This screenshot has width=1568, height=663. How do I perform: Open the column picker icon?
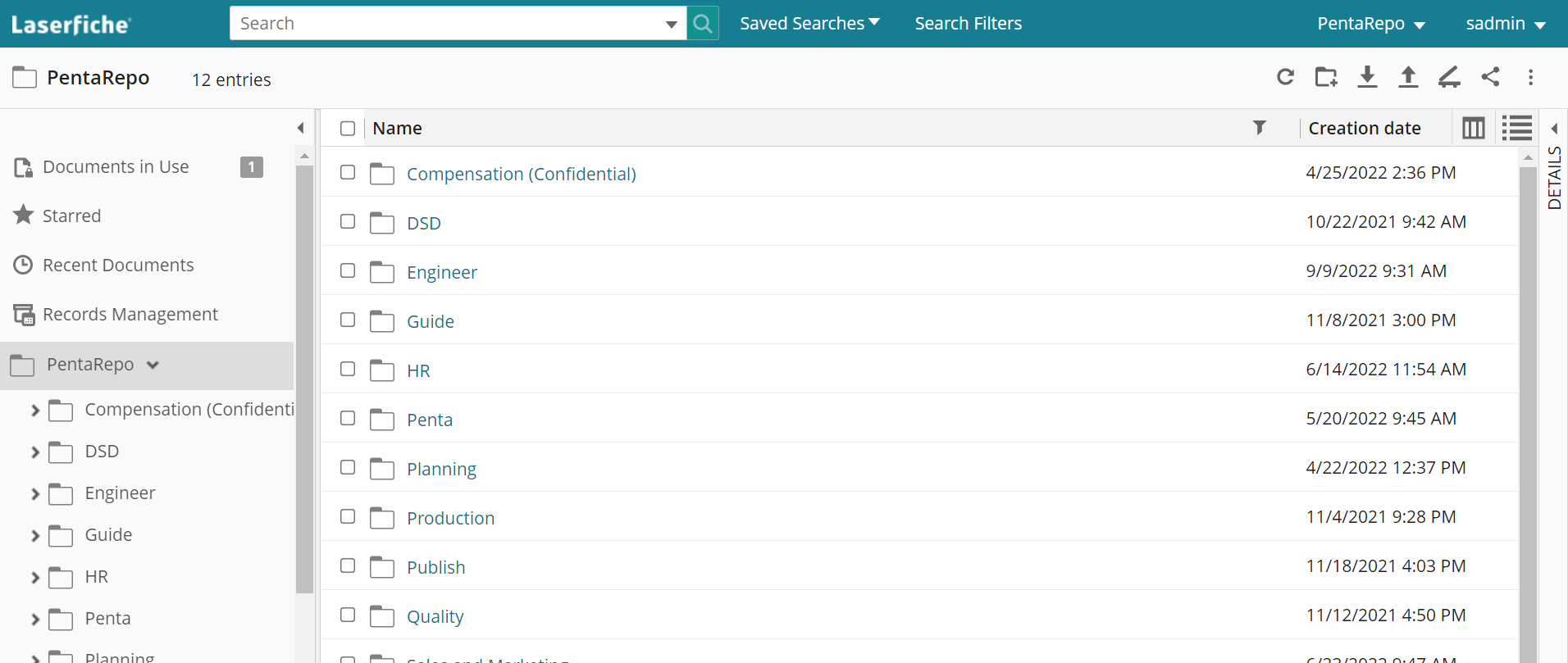click(x=1474, y=128)
